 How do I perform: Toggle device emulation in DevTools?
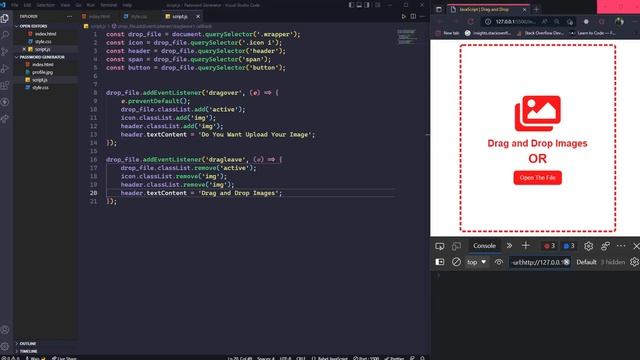pos(456,246)
